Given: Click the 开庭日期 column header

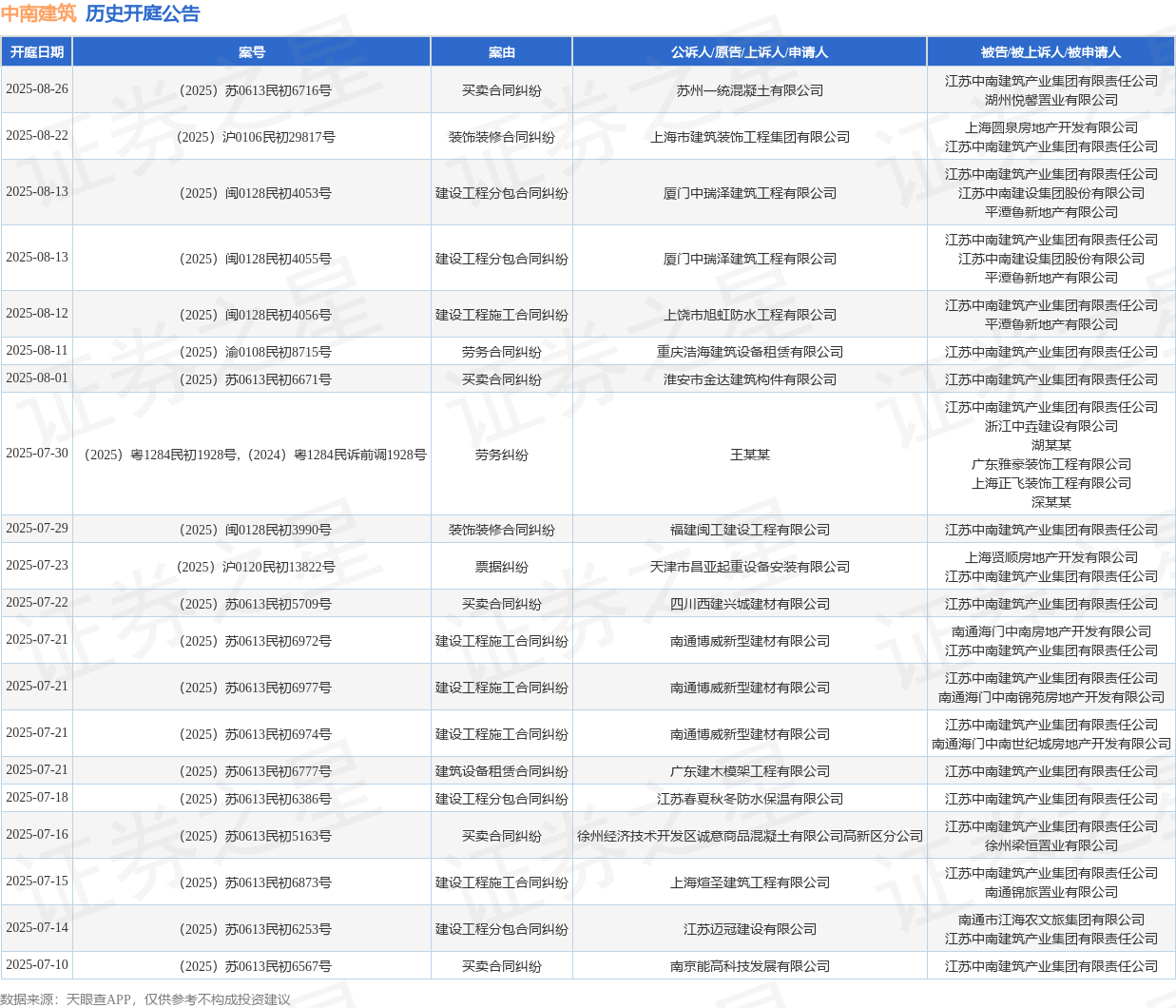Looking at the screenshot, I should pyautogui.click(x=37, y=52).
